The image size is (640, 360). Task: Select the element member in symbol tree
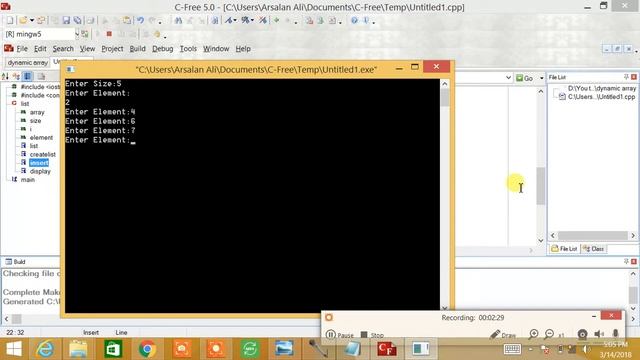41,138
